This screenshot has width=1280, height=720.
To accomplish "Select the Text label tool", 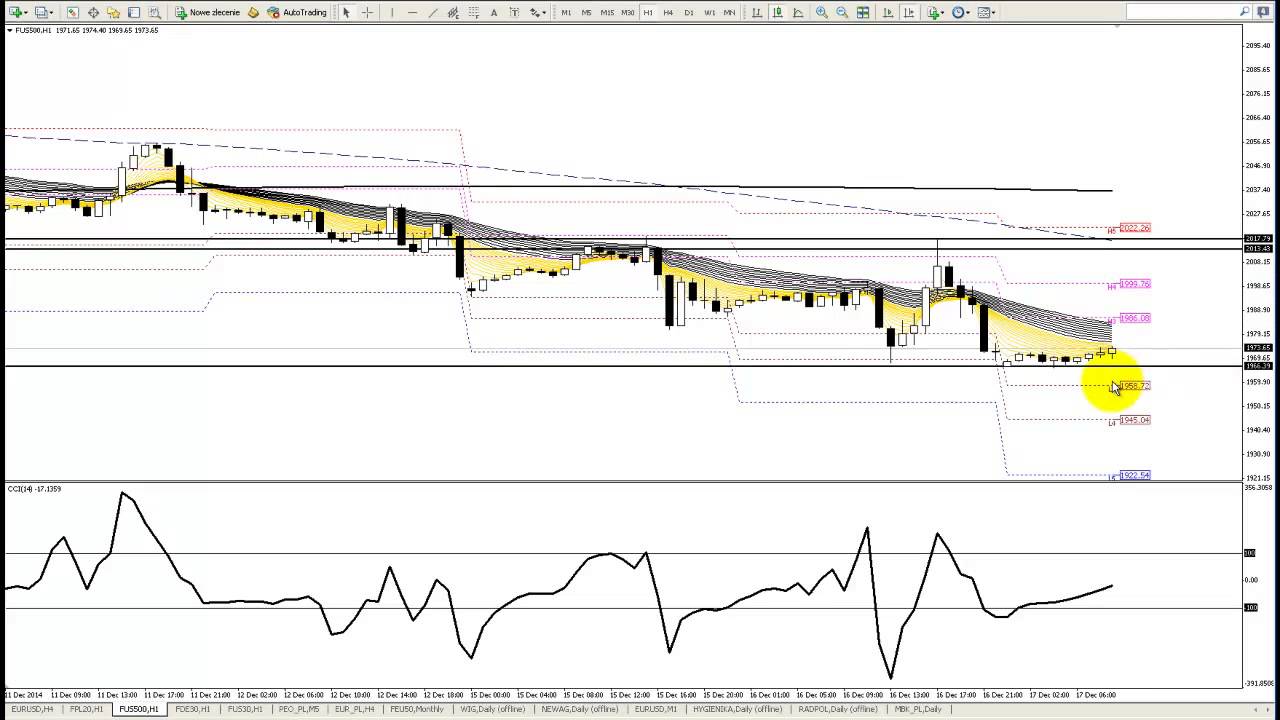I will click(x=514, y=12).
